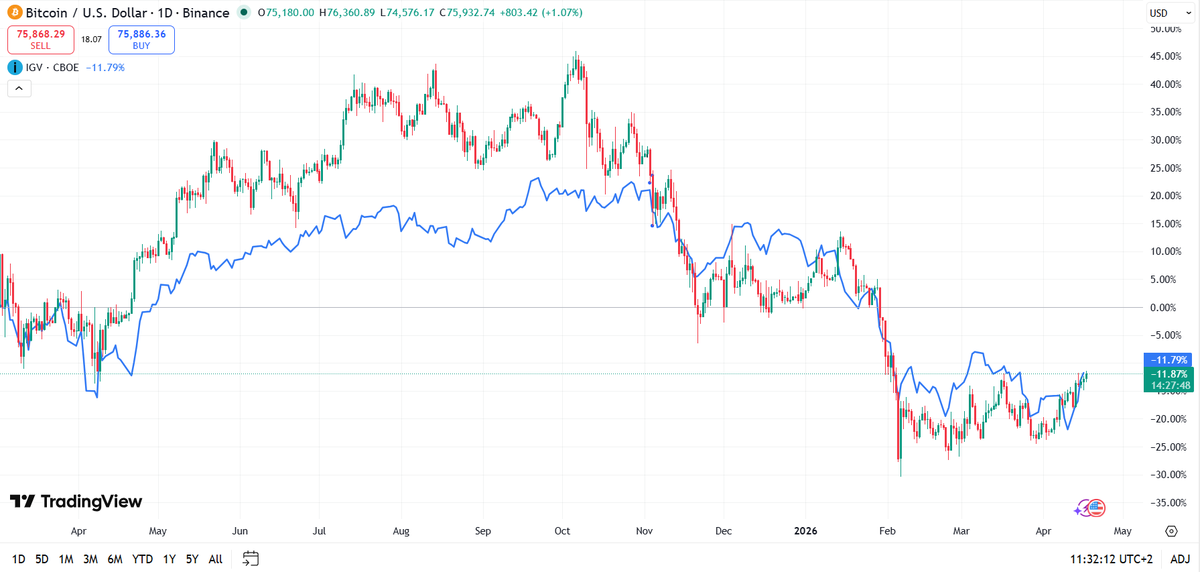Open chart settings hexagon icon

point(1171,530)
